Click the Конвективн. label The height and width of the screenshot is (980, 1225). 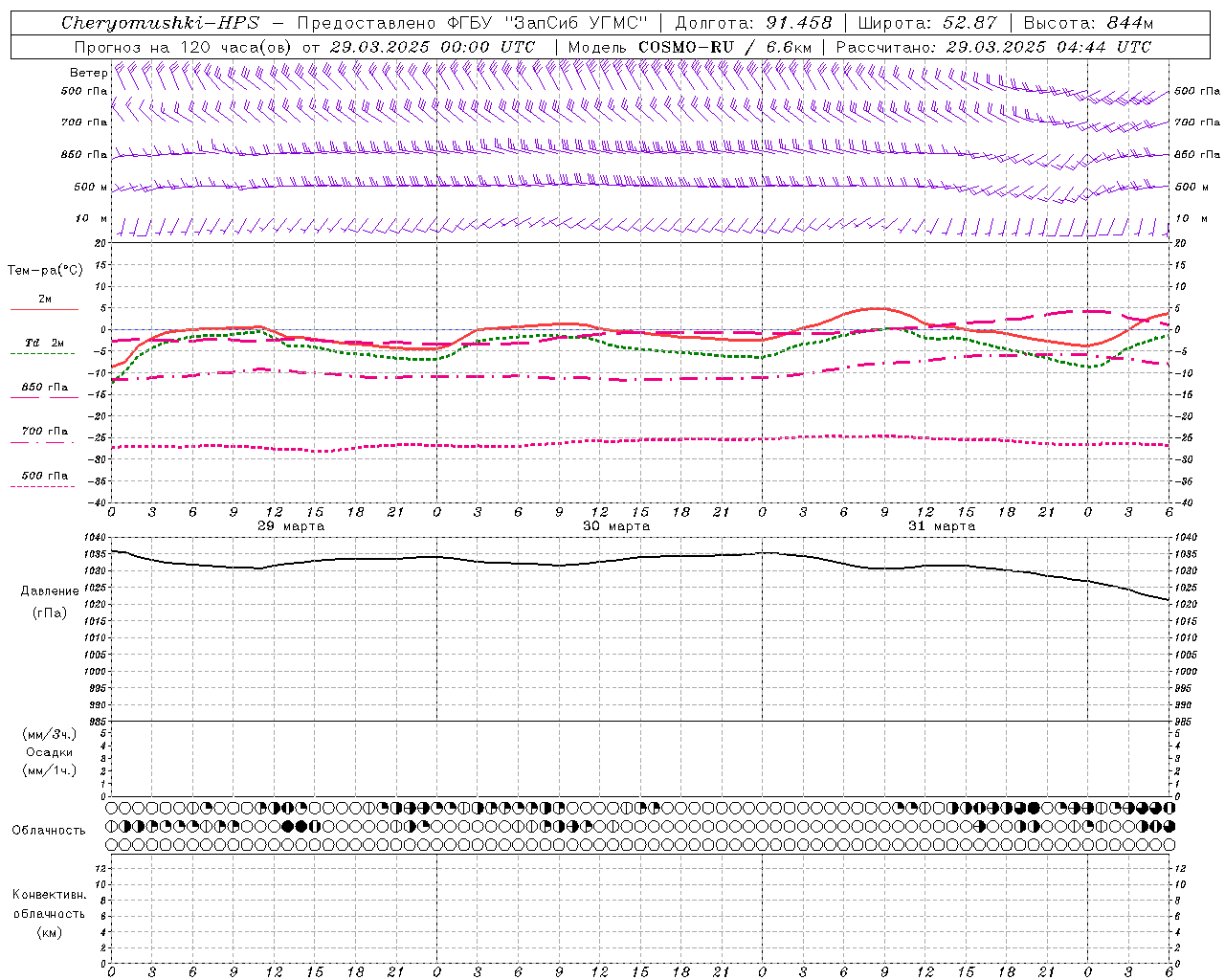point(50,895)
